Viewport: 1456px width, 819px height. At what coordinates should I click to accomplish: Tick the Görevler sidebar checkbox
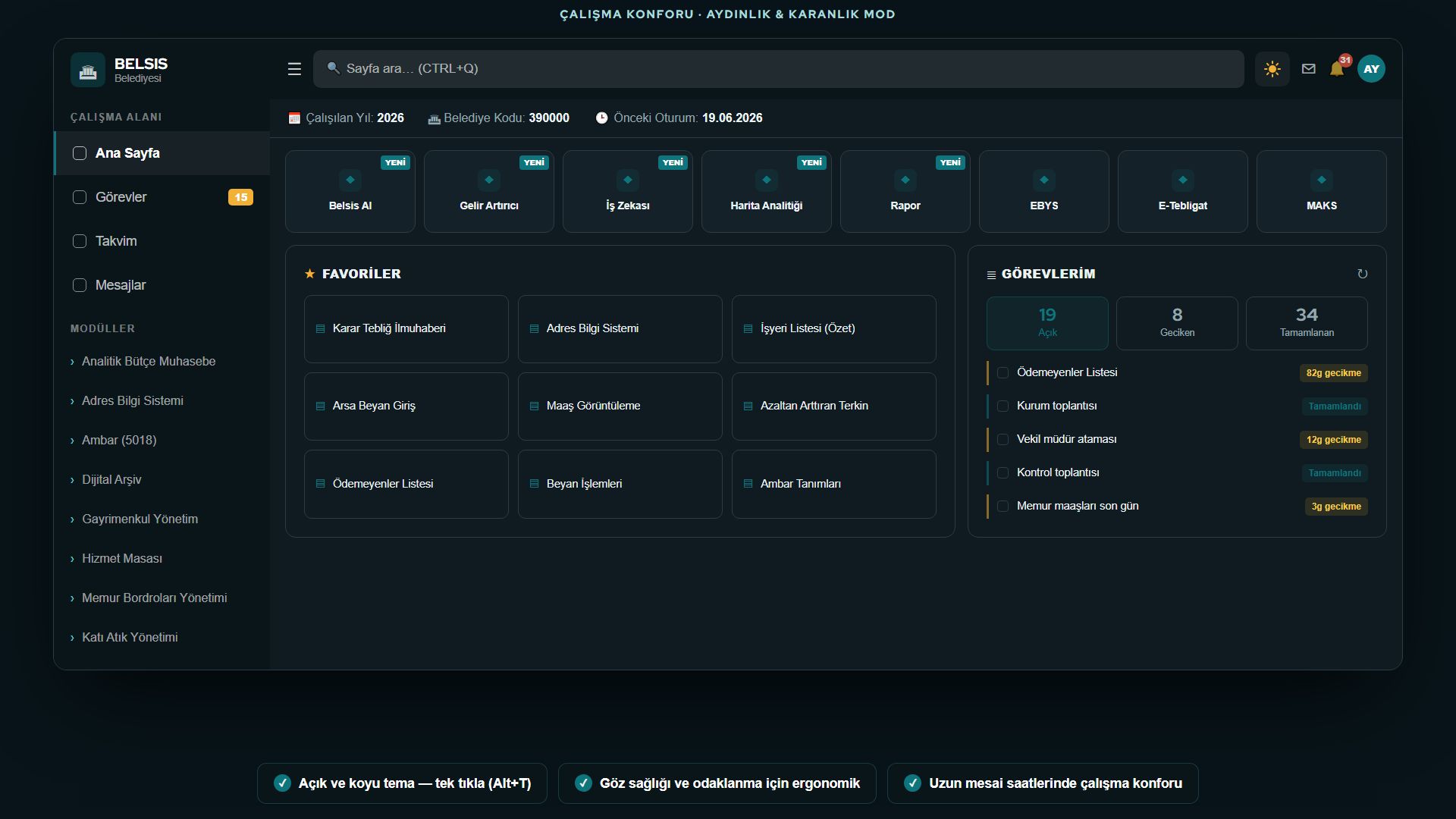(x=80, y=197)
